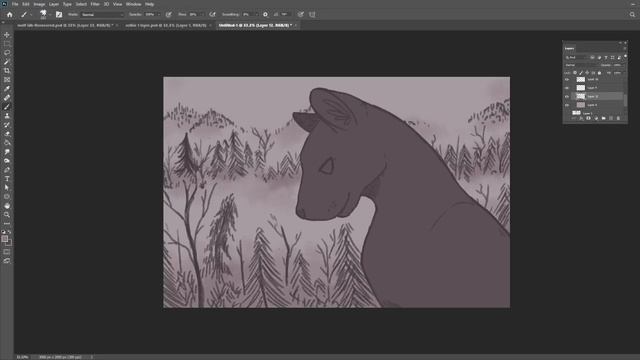Toggle pressure for opacity button
640x360 pixels.
coord(169,14)
